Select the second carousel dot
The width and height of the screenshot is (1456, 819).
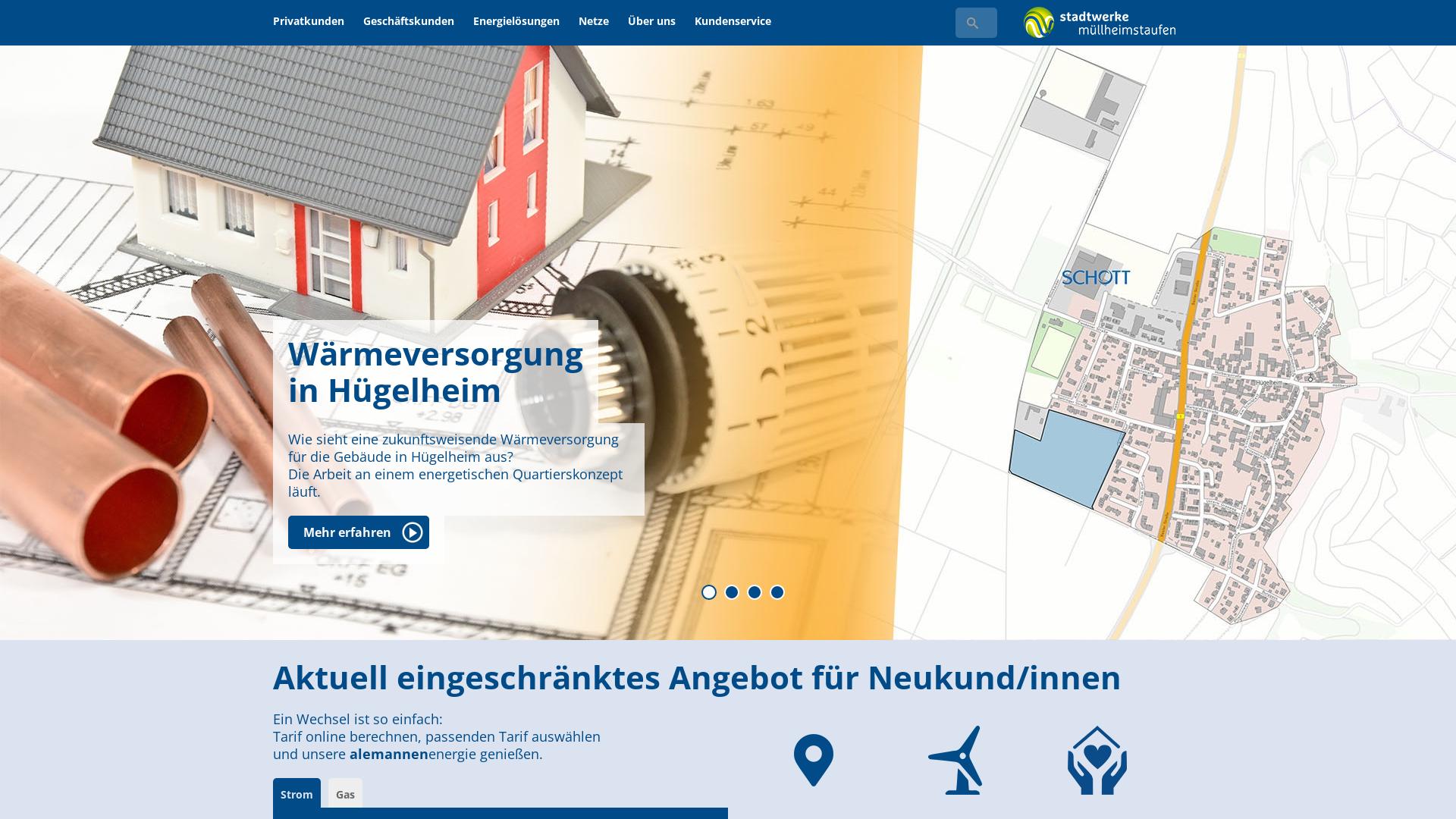click(x=732, y=592)
